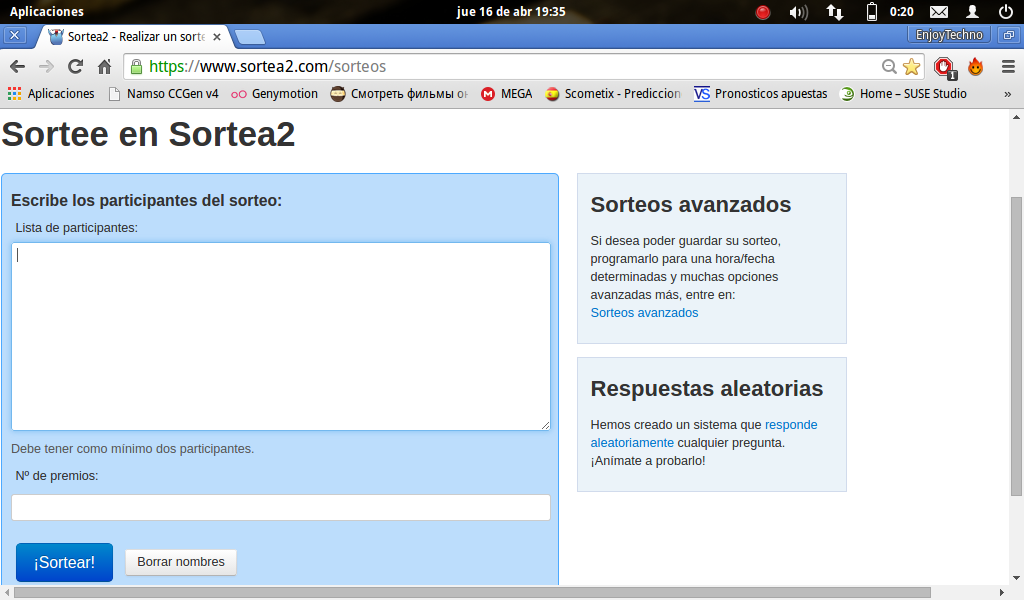Click the volume speaker icon in the tray
The image size is (1024, 600).
tap(800, 11)
